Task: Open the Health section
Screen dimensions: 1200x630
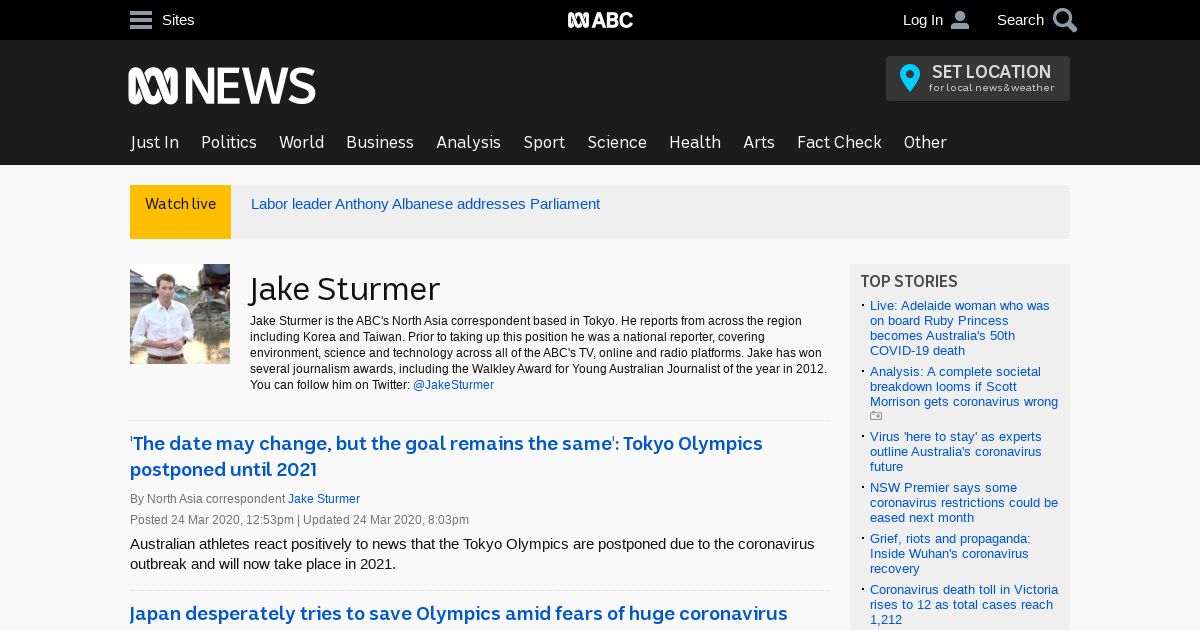Action: point(695,142)
